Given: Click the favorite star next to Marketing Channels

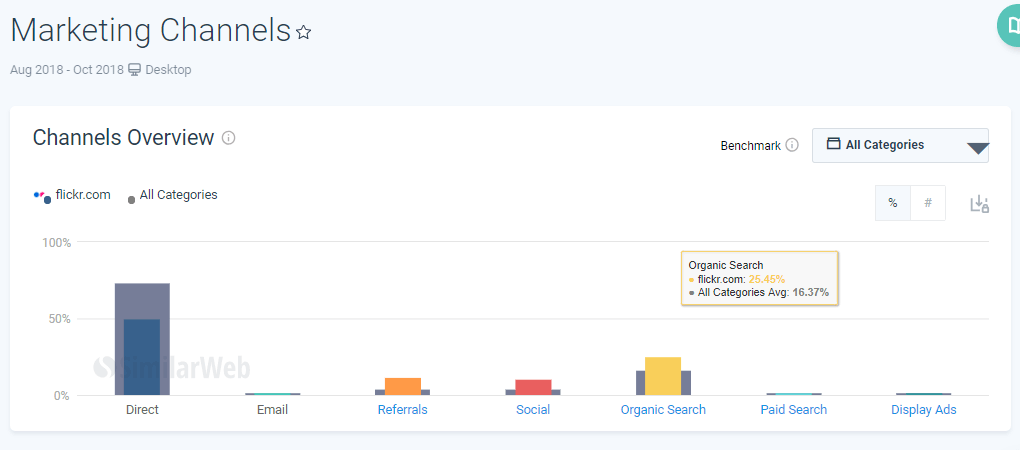Looking at the screenshot, I should (304, 33).
